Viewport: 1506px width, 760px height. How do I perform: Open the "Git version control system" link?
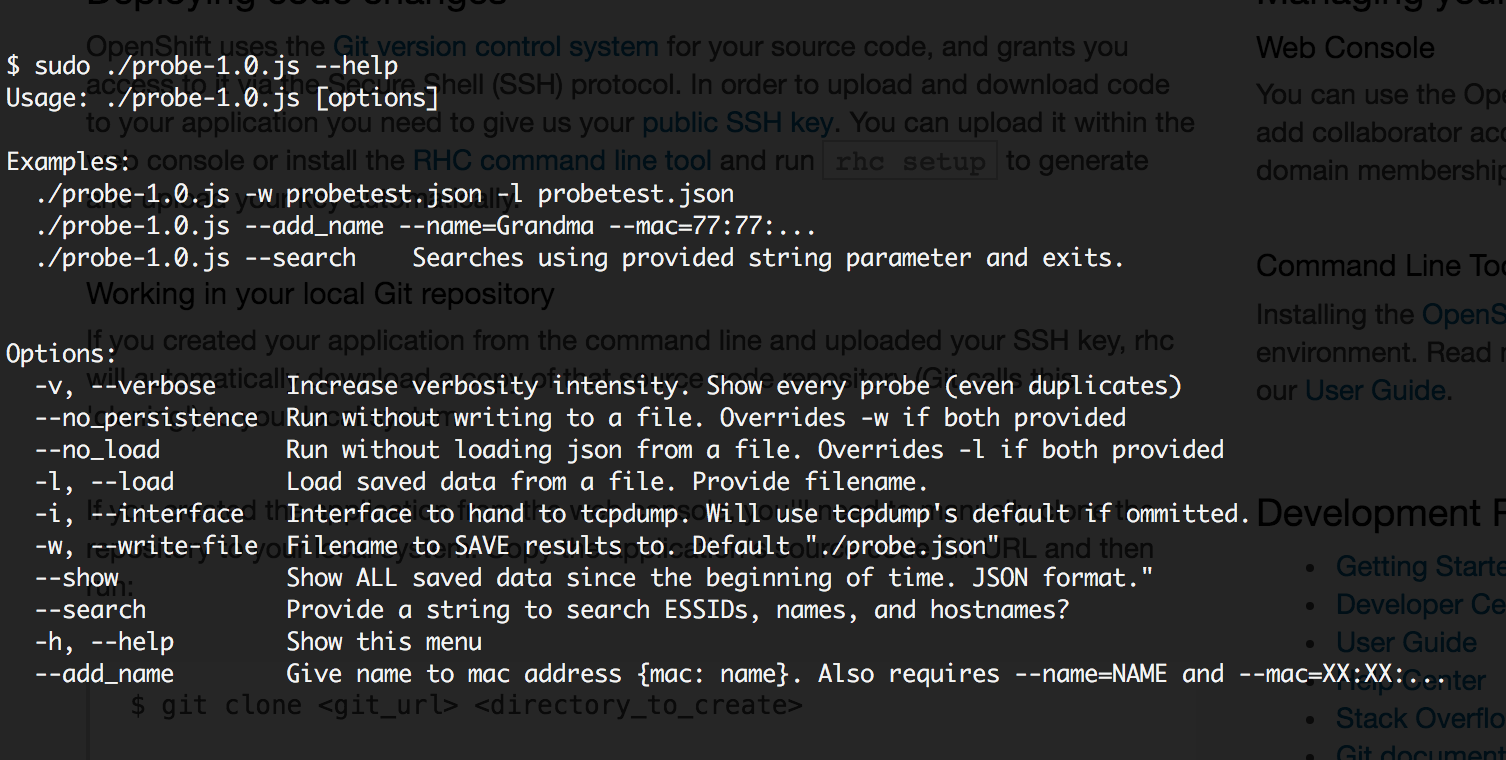[495, 46]
